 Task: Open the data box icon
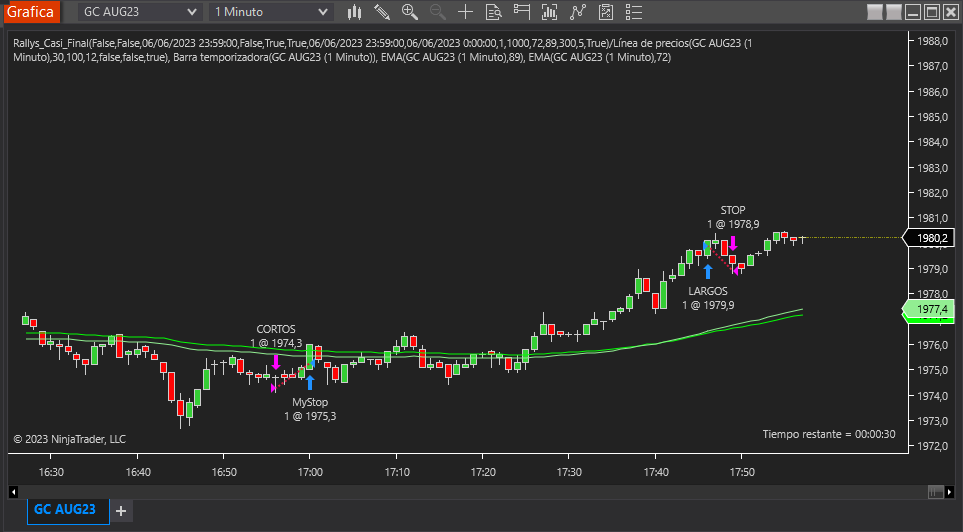pos(493,12)
